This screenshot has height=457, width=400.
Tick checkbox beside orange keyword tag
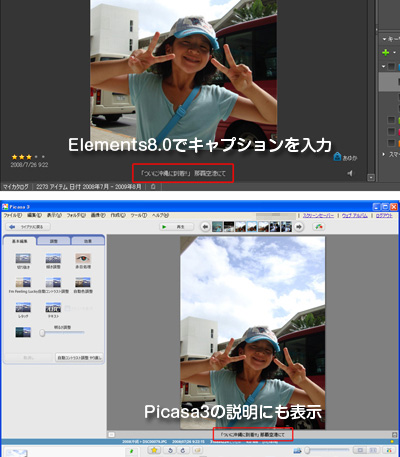(391, 143)
